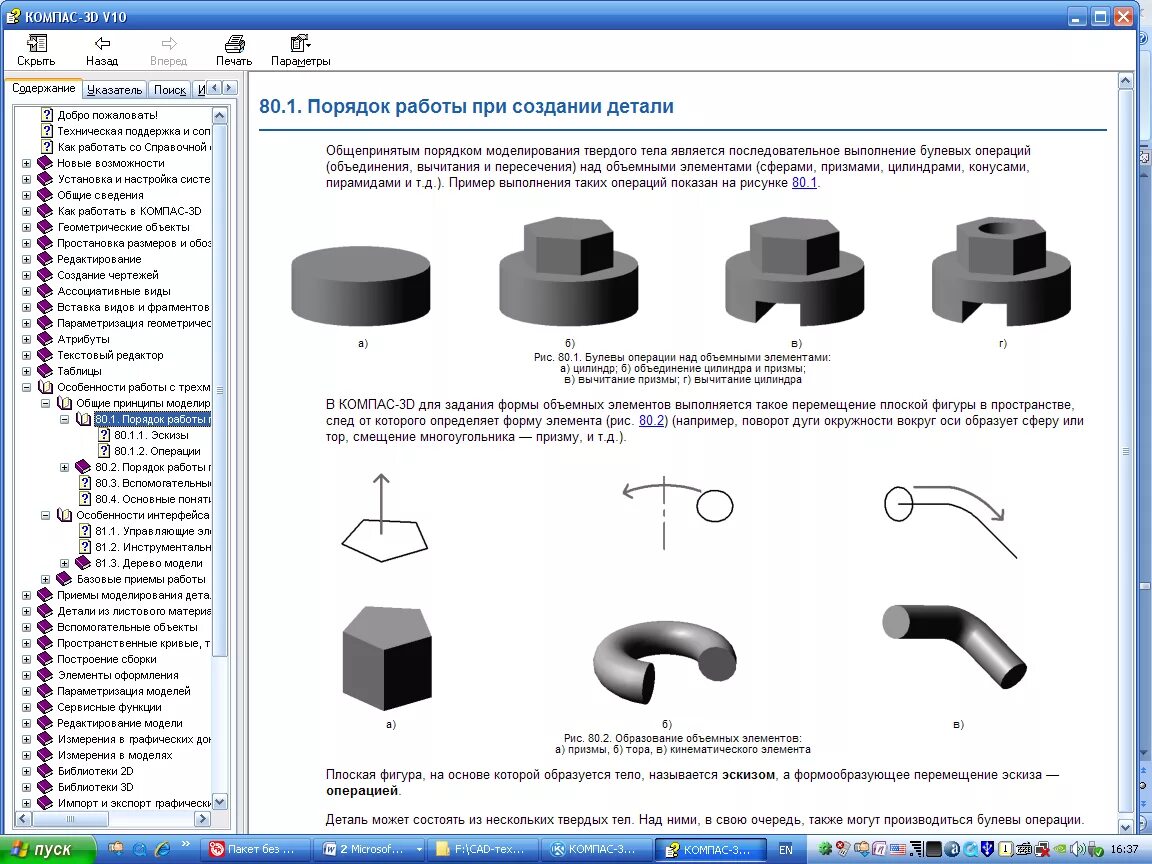Click the book icon next to Сервисные функции
1152x864 pixels.
[x=45, y=707]
